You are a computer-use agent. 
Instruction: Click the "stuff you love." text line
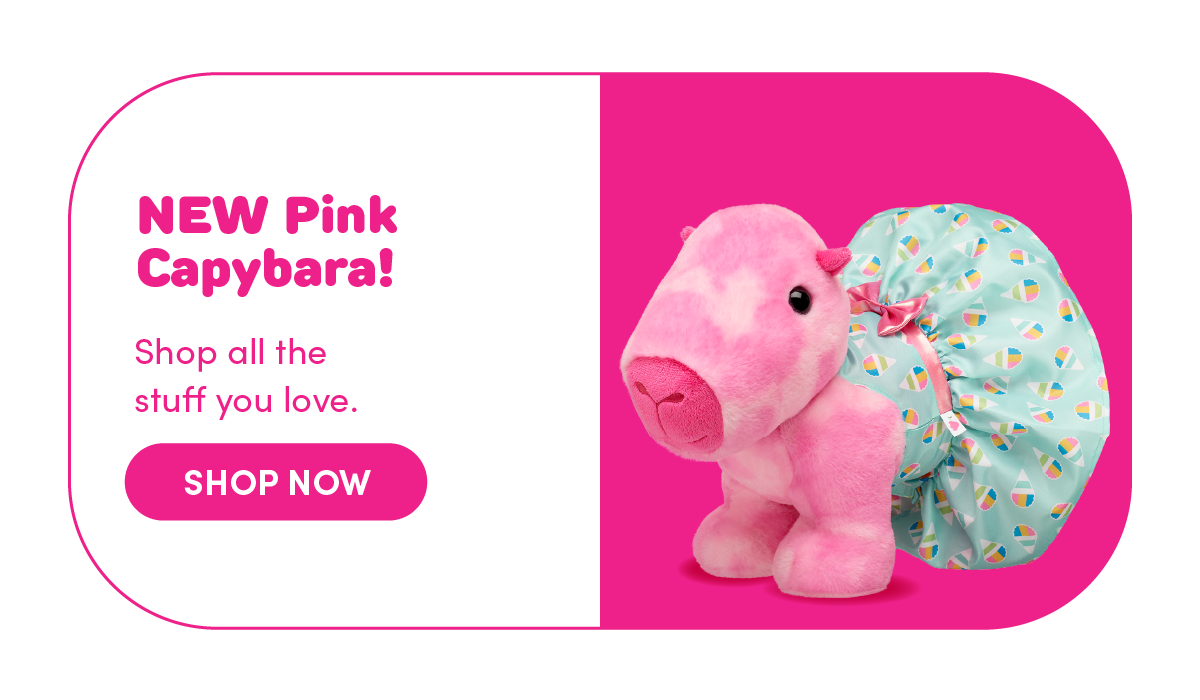(246, 403)
